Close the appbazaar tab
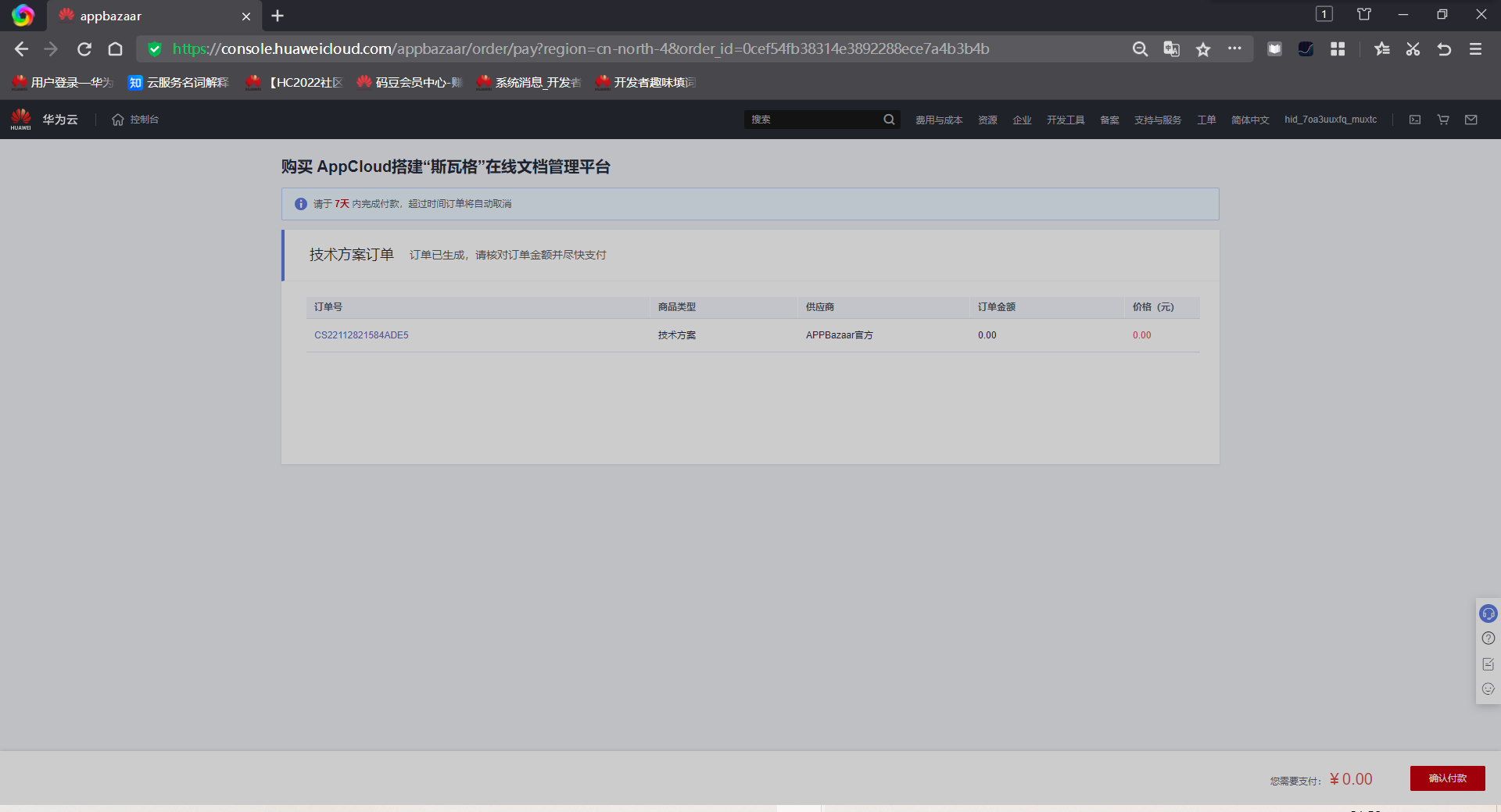The image size is (1501, 812). pyautogui.click(x=246, y=16)
